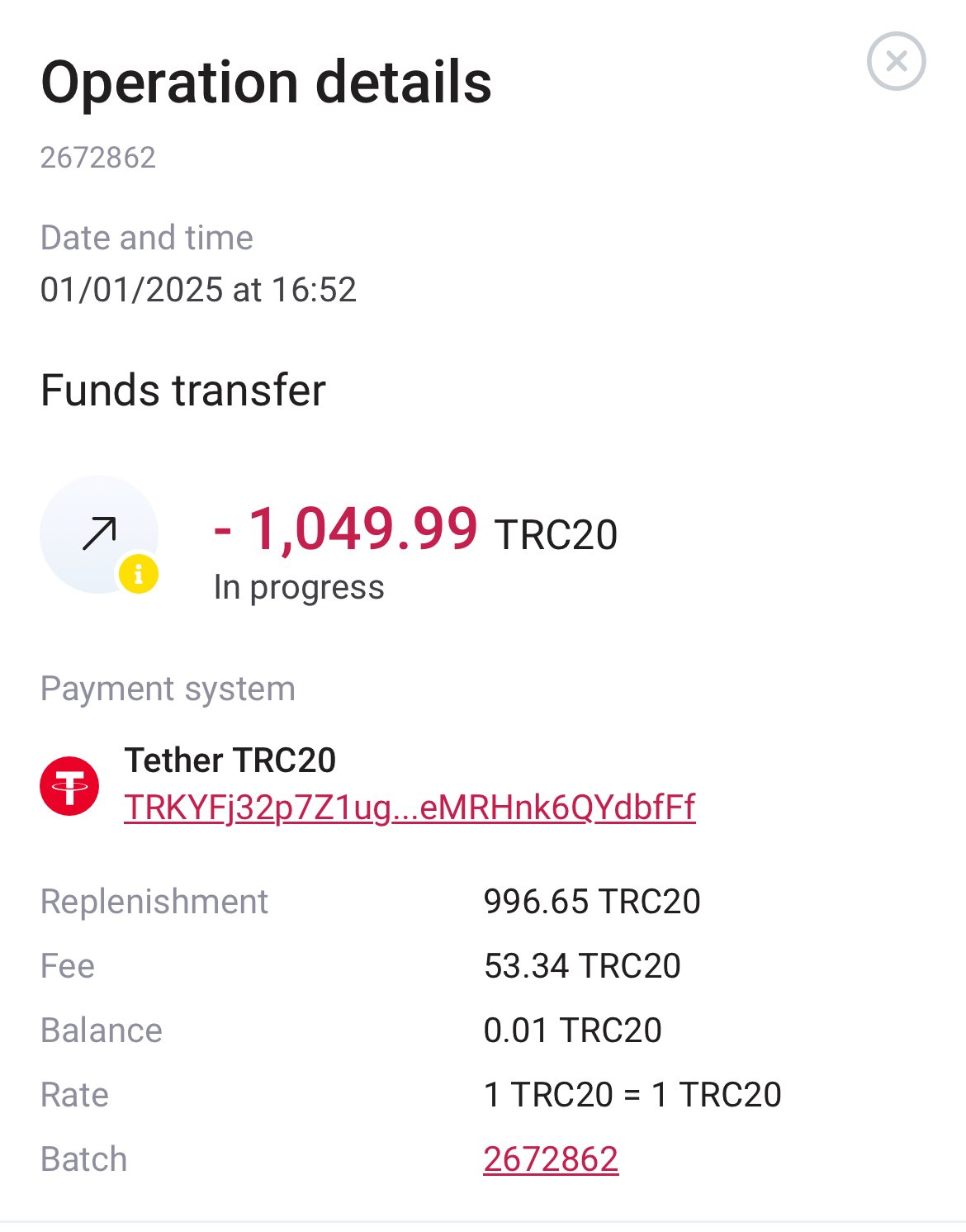Open the Batch 2672862 link
Viewport: 966px width, 1232px height.
(x=551, y=1159)
